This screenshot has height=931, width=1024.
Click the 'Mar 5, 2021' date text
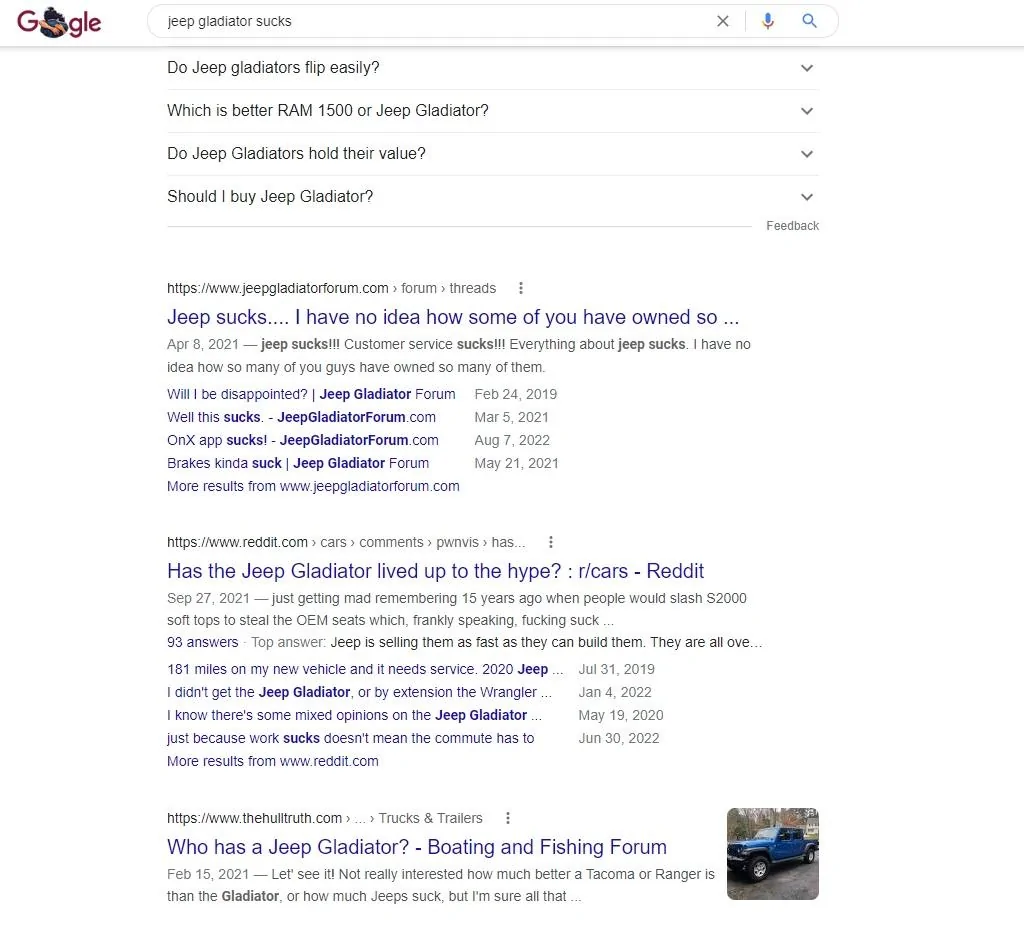point(511,417)
